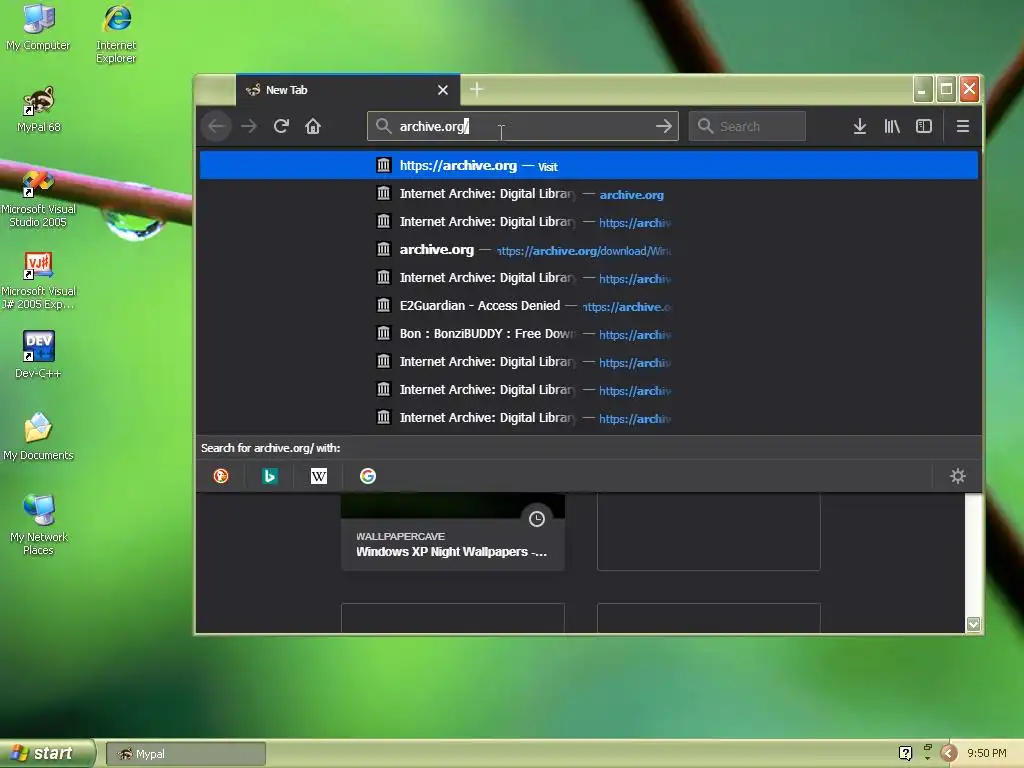
Task: Click the Mypal taskbar button
Action: pyautogui.click(x=185, y=754)
